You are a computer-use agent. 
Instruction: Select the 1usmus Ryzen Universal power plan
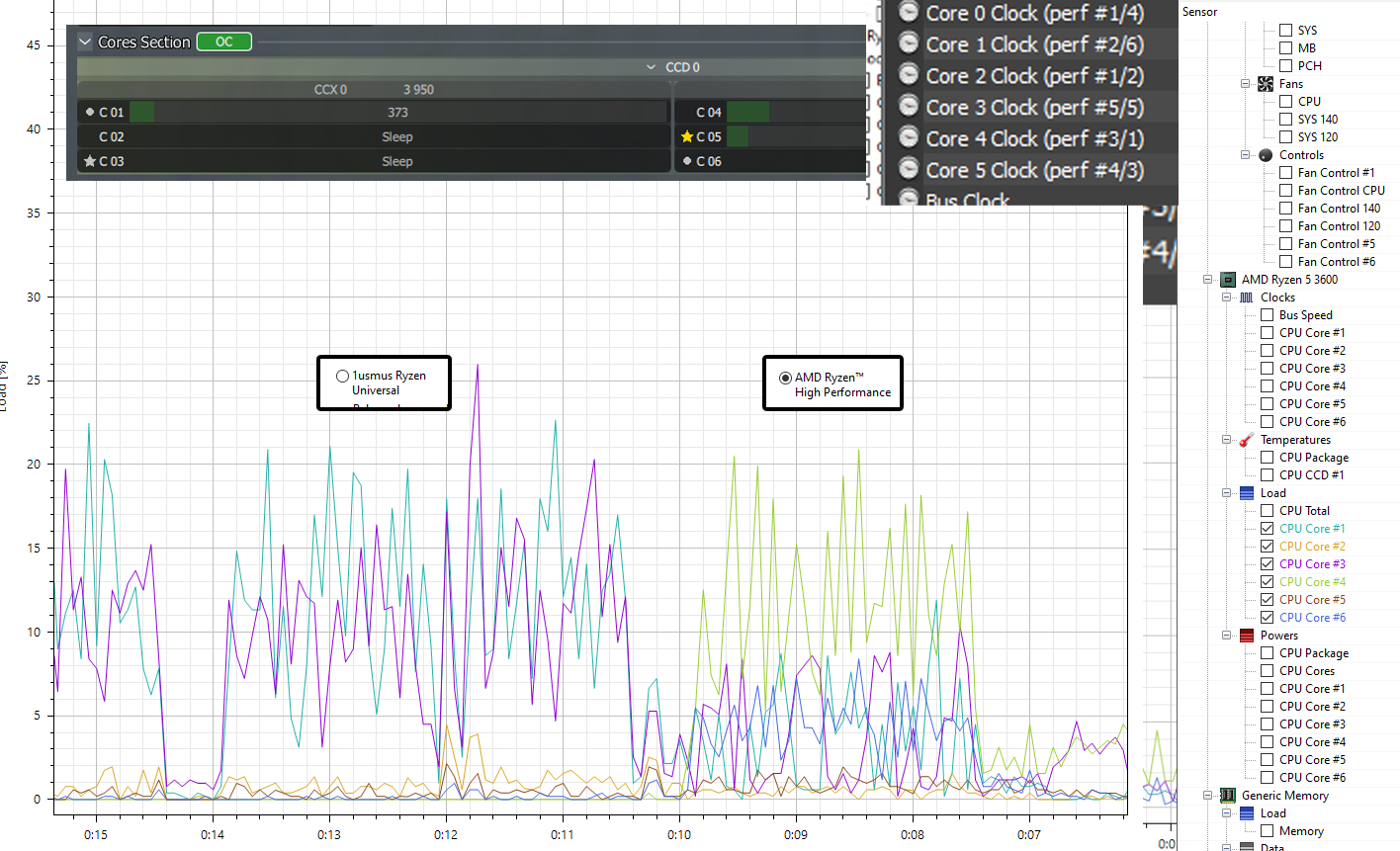(342, 376)
